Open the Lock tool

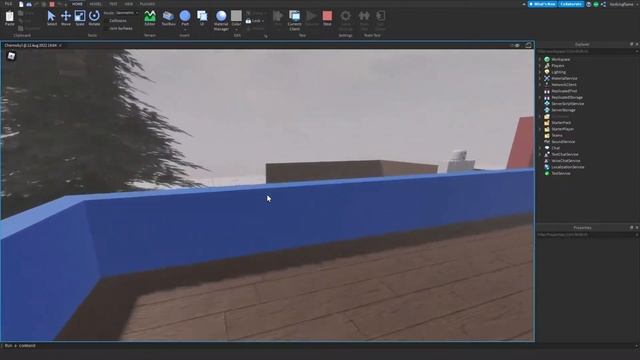tap(254, 21)
